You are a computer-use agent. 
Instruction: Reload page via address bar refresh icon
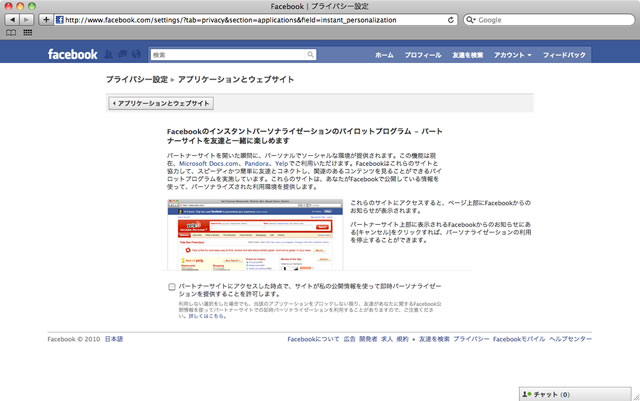451,20
